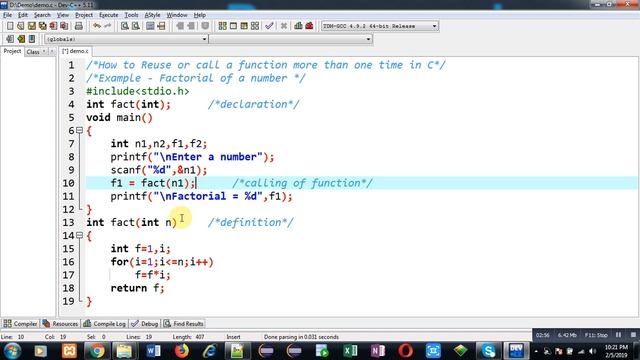Click the Delete Profiling Information red icon

[309, 26]
